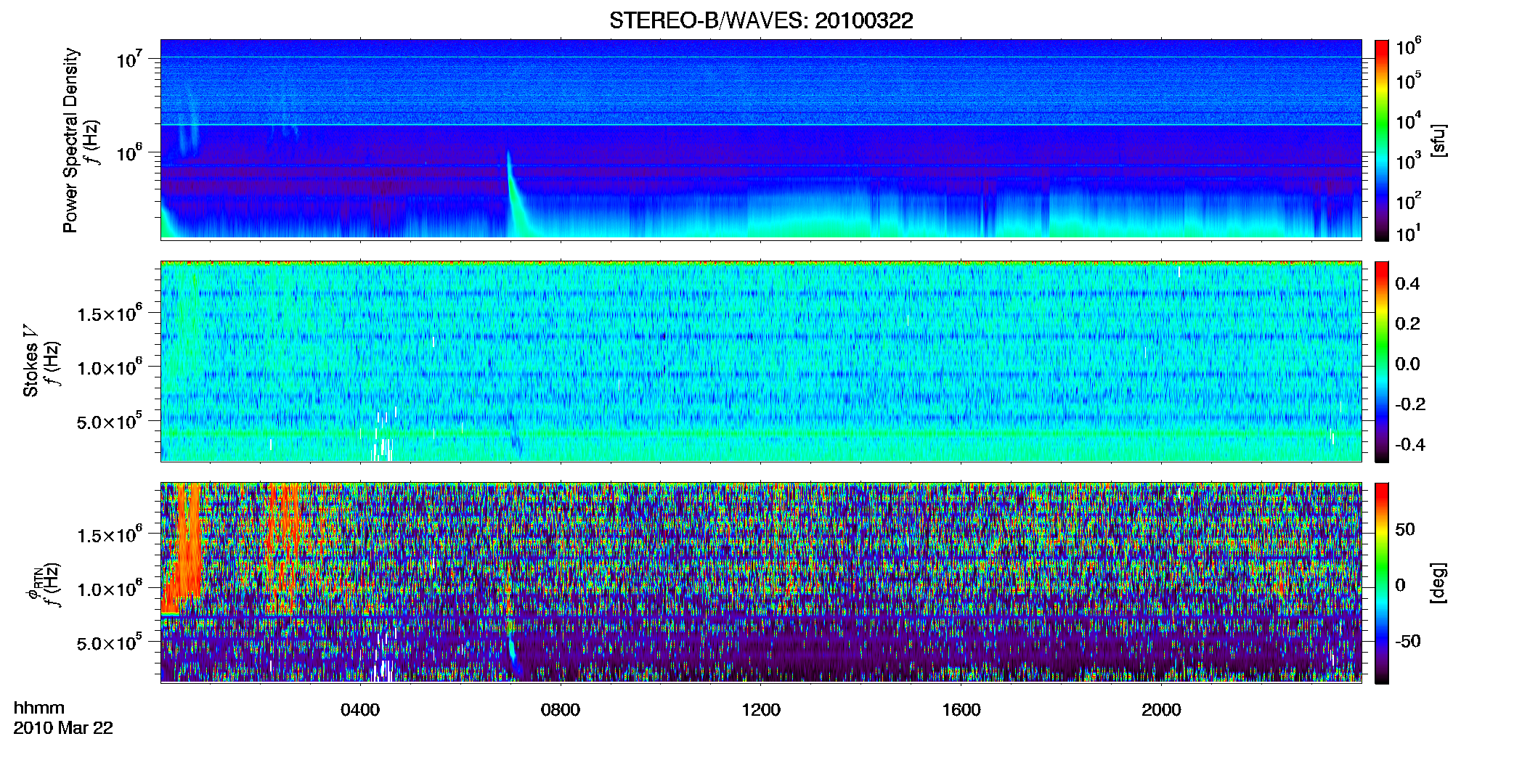Click the [sfu] colorbar unit label
The width and height of the screenshot is (1522, 784).
(1438, 140)
